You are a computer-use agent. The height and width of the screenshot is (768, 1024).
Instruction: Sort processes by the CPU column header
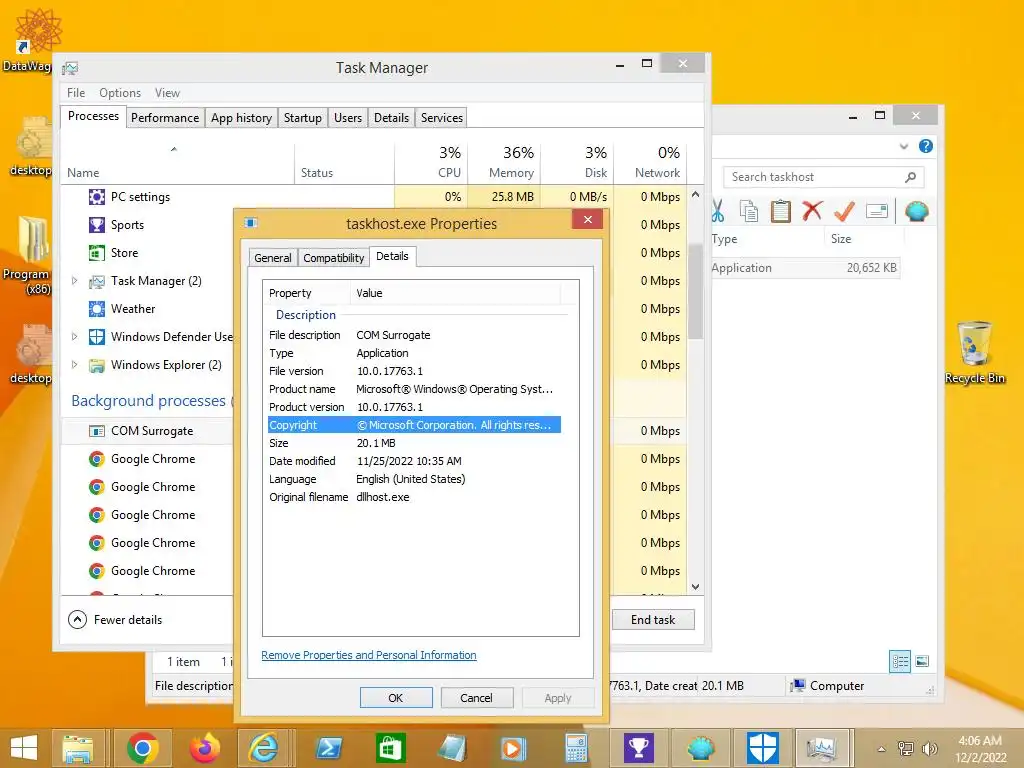click(x=431, y=162)
